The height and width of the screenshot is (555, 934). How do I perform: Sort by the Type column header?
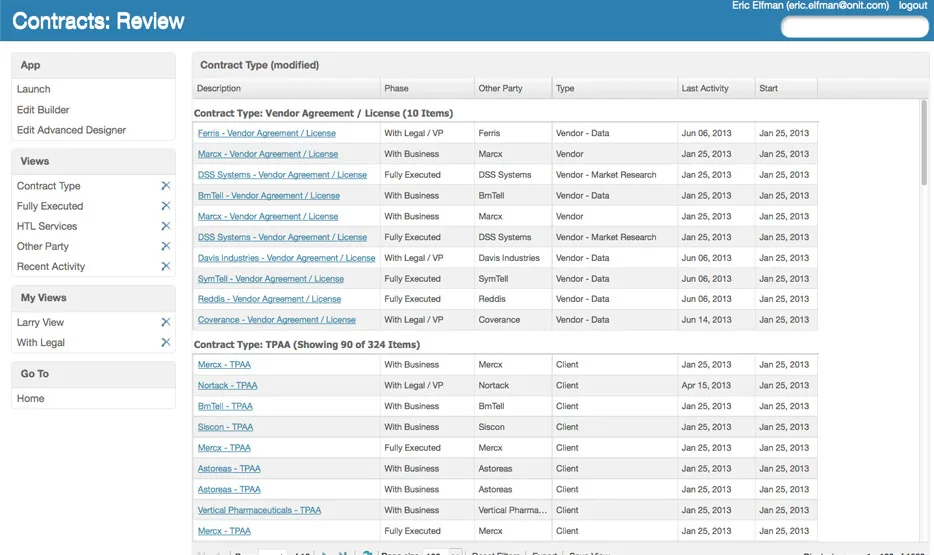coord(614,88)
